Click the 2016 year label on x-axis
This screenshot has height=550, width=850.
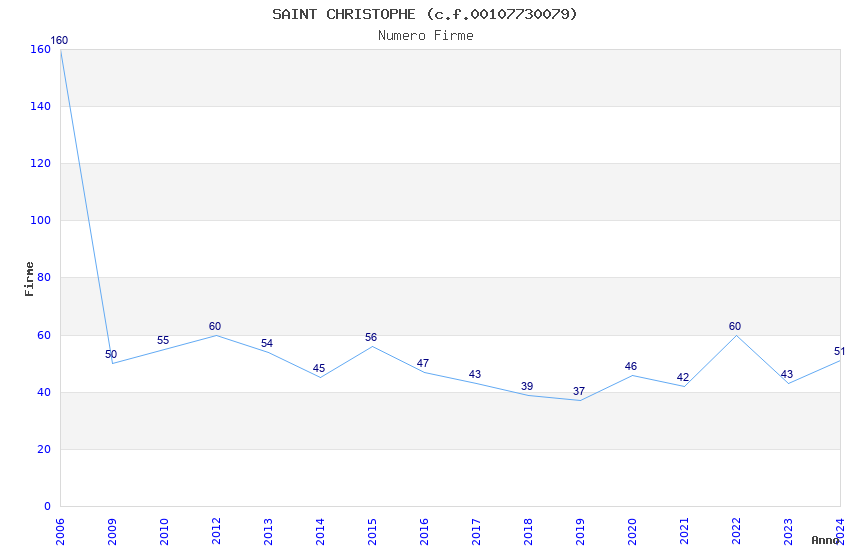(x=424, y=531)
